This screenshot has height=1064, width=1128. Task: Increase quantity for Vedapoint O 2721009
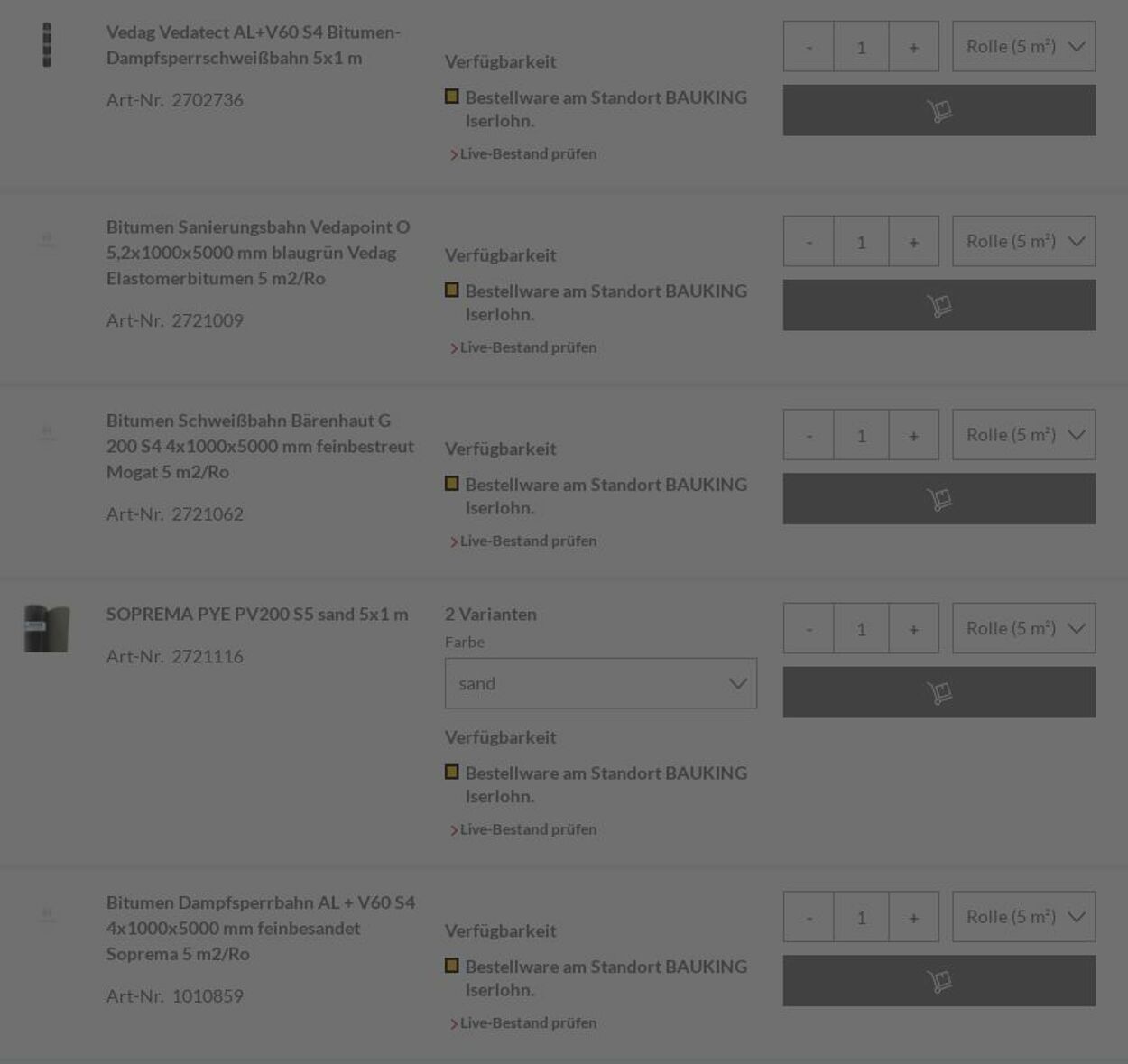click(x=913, y=241)
